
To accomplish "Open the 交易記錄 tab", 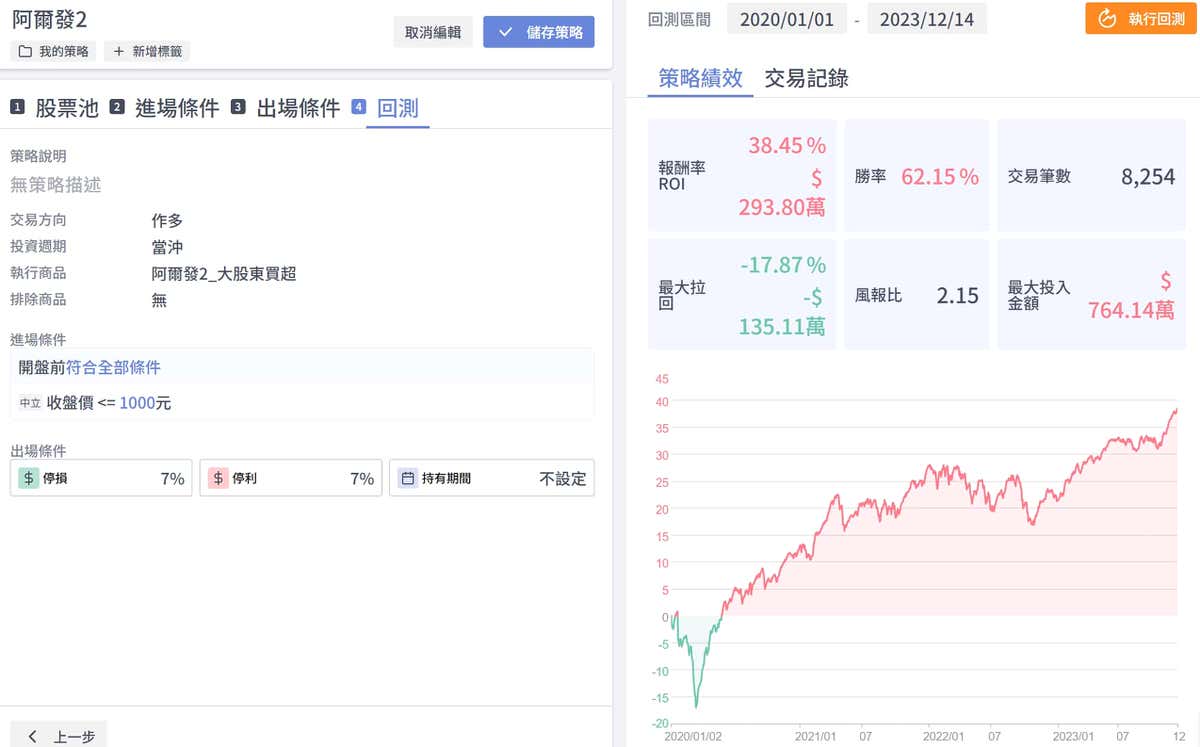I will [x=806, y=78].
